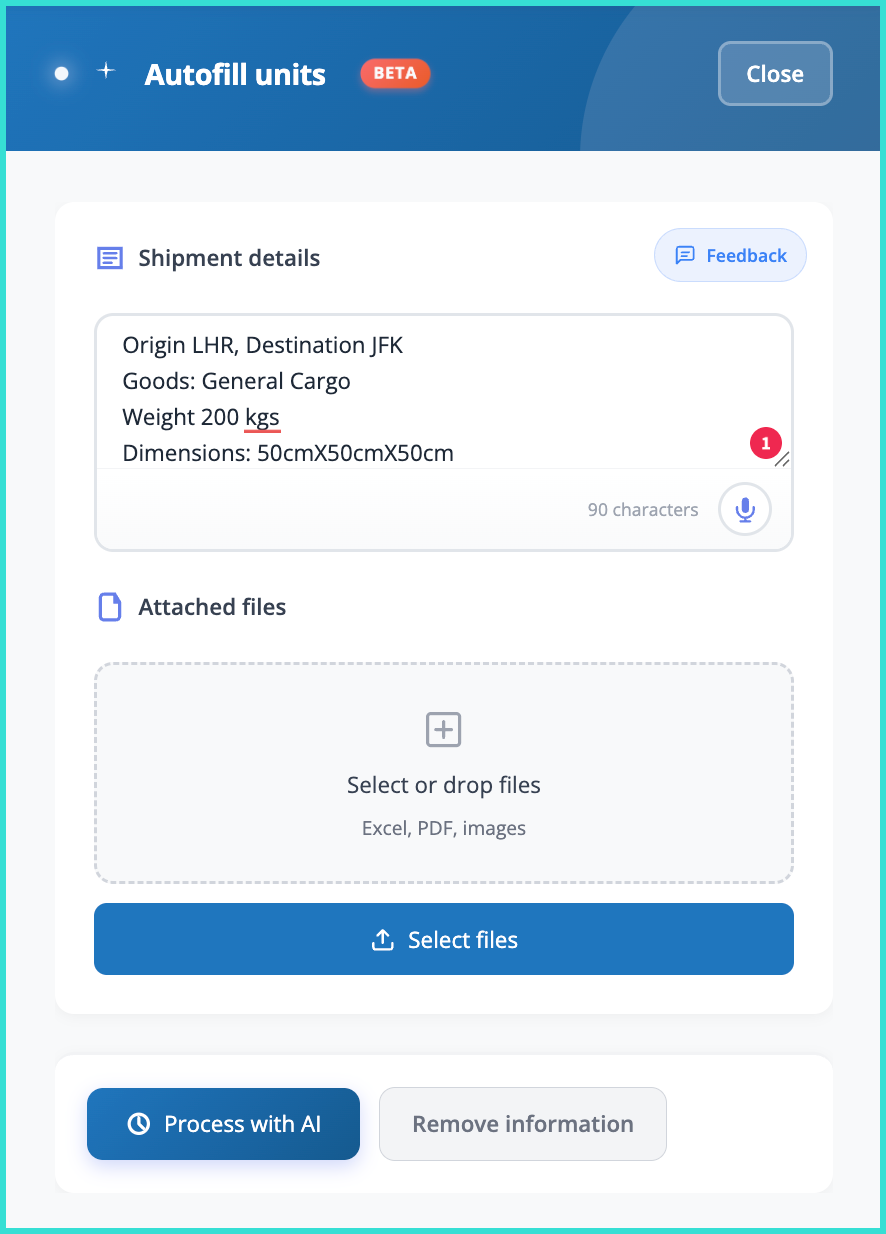Start Process with AI

(x=223, y=1124)
